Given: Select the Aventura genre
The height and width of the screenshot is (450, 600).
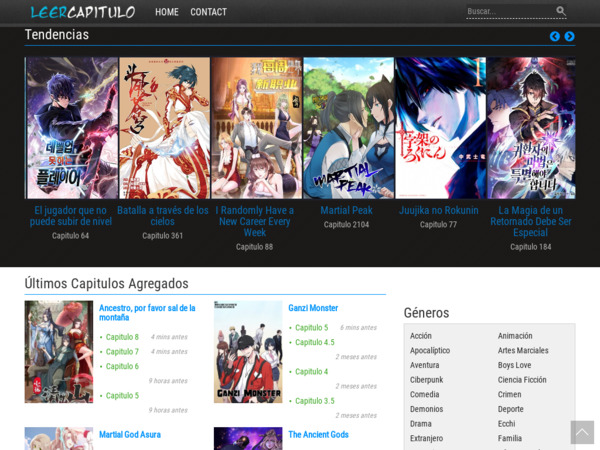Looking at the screenshot, I should click(x=424, y=365).
